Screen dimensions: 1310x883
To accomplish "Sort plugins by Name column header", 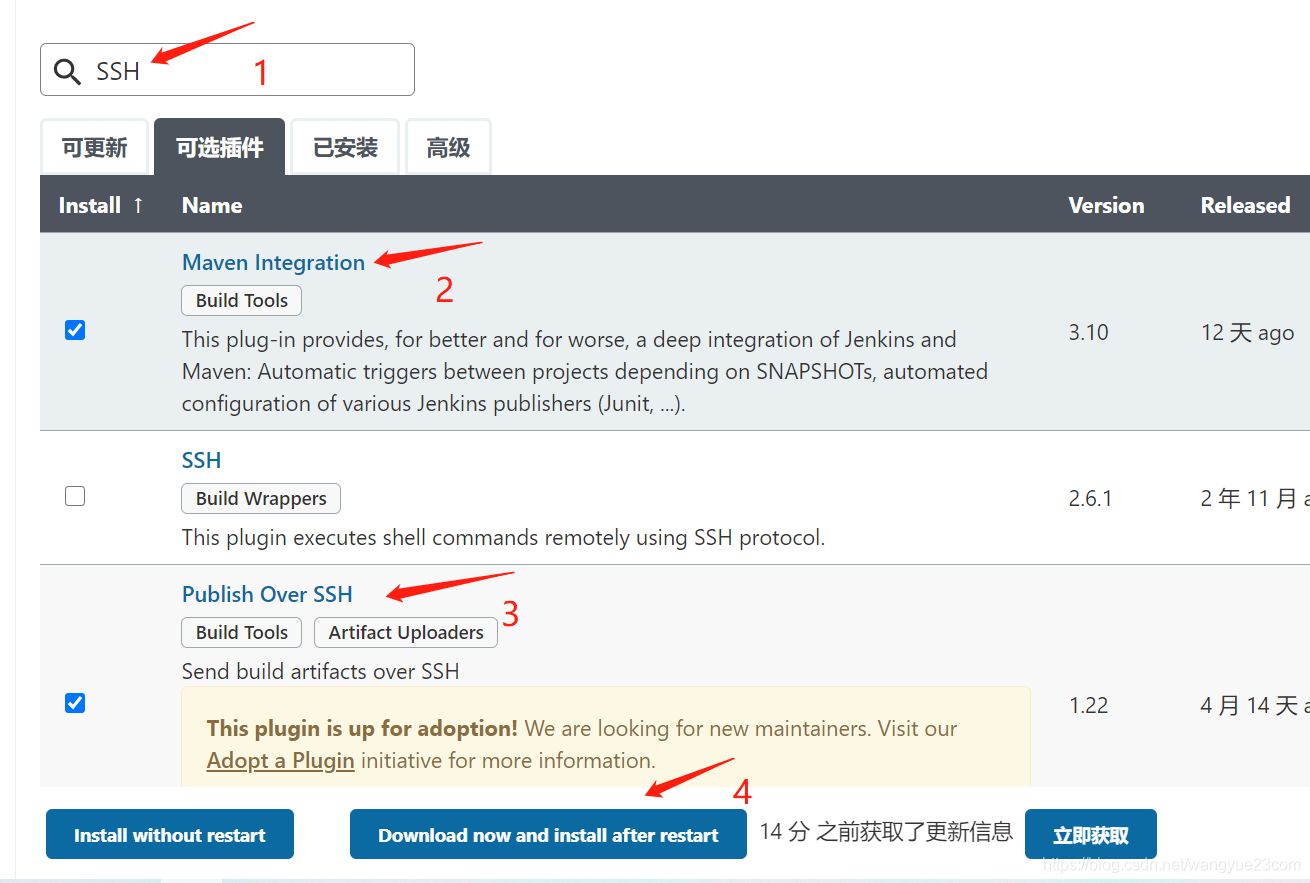I will click(212, 205).
